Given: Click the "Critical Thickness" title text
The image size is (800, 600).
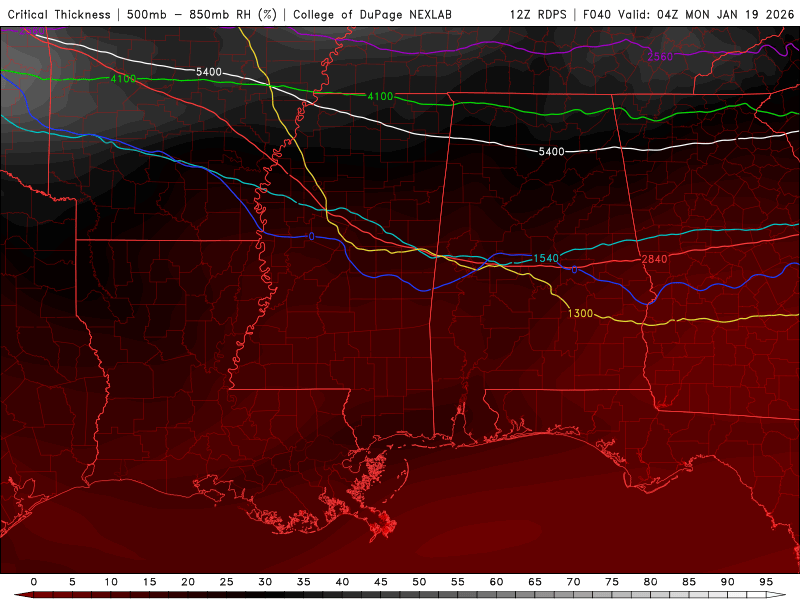Looking at the screenshot, I should click(x=59, y=15).
